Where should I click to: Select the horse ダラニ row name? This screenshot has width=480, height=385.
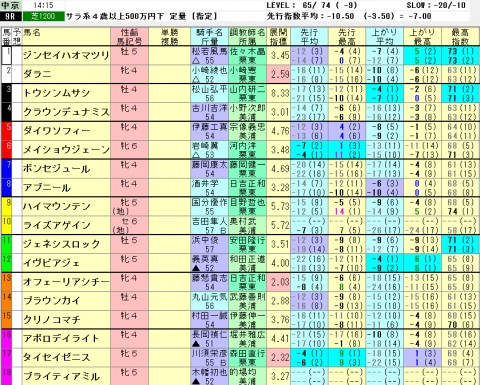(x=37, y=74)
